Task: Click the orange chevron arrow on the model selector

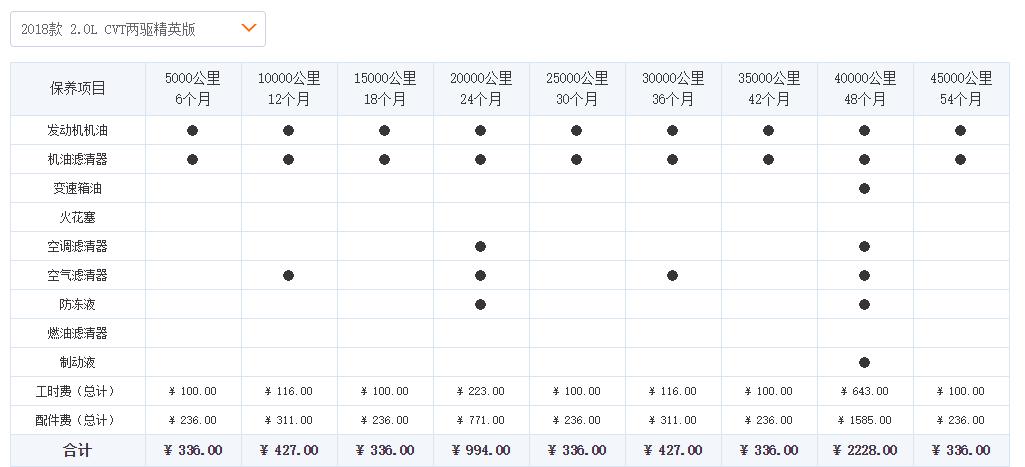Action: 249,28
